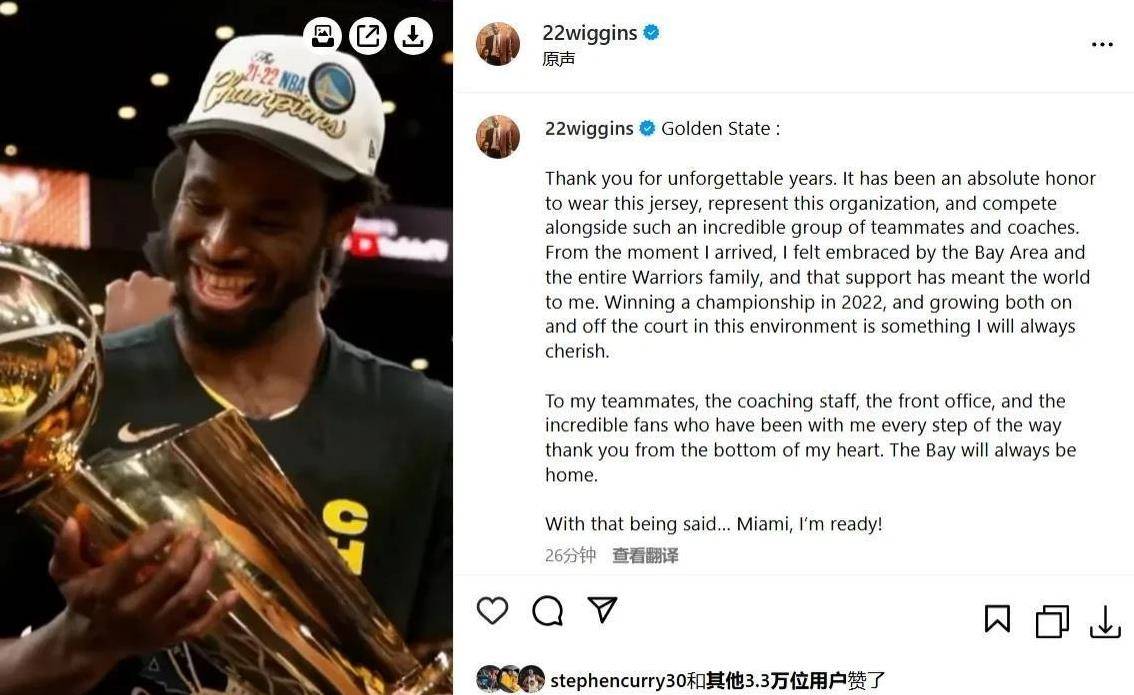Click the image search icon on photo
Image resolution: width=1134 pixels, height=695 pixels.
coord(322,35)
